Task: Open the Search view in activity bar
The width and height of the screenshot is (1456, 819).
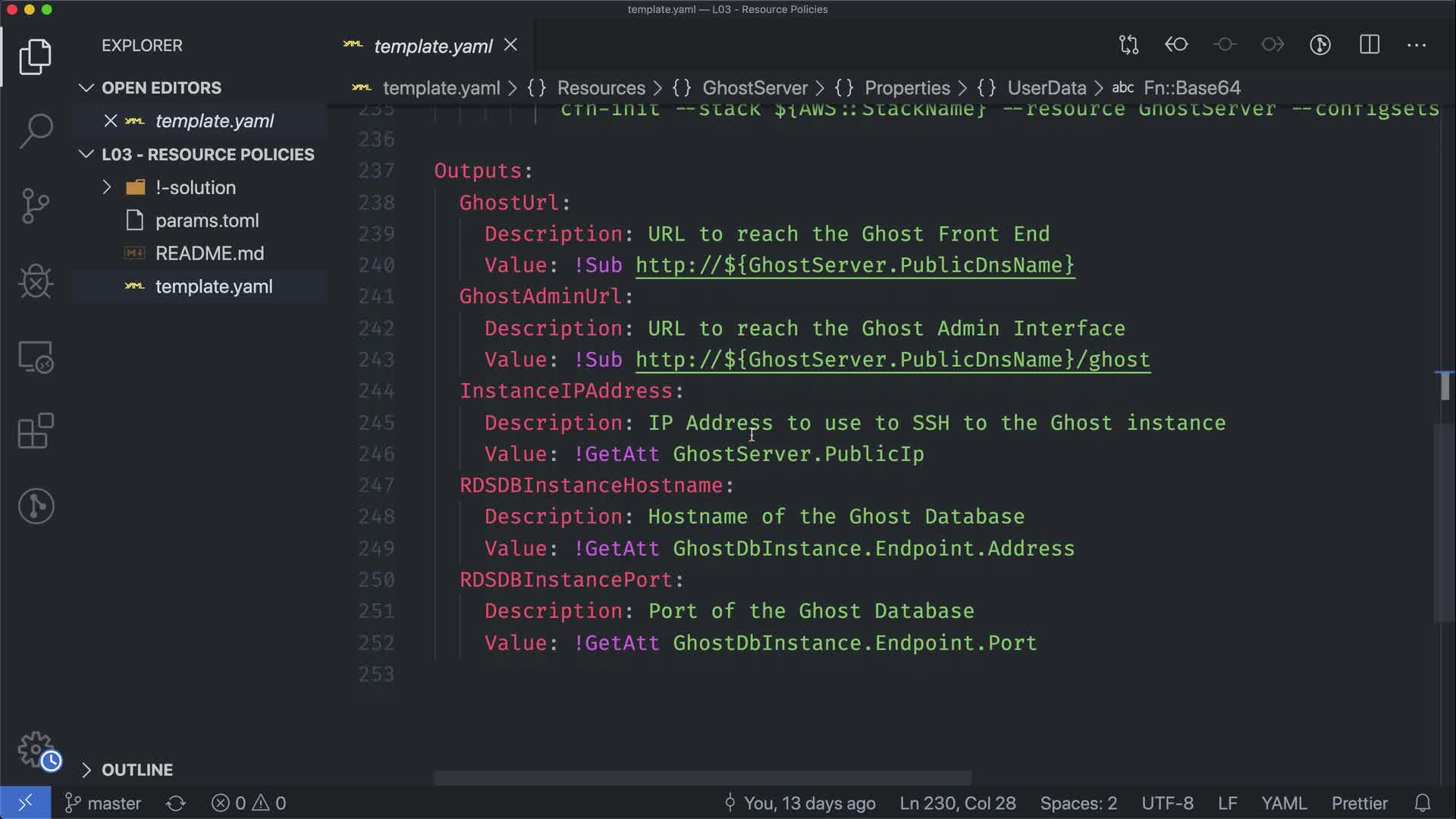Action: pos(36,130)
